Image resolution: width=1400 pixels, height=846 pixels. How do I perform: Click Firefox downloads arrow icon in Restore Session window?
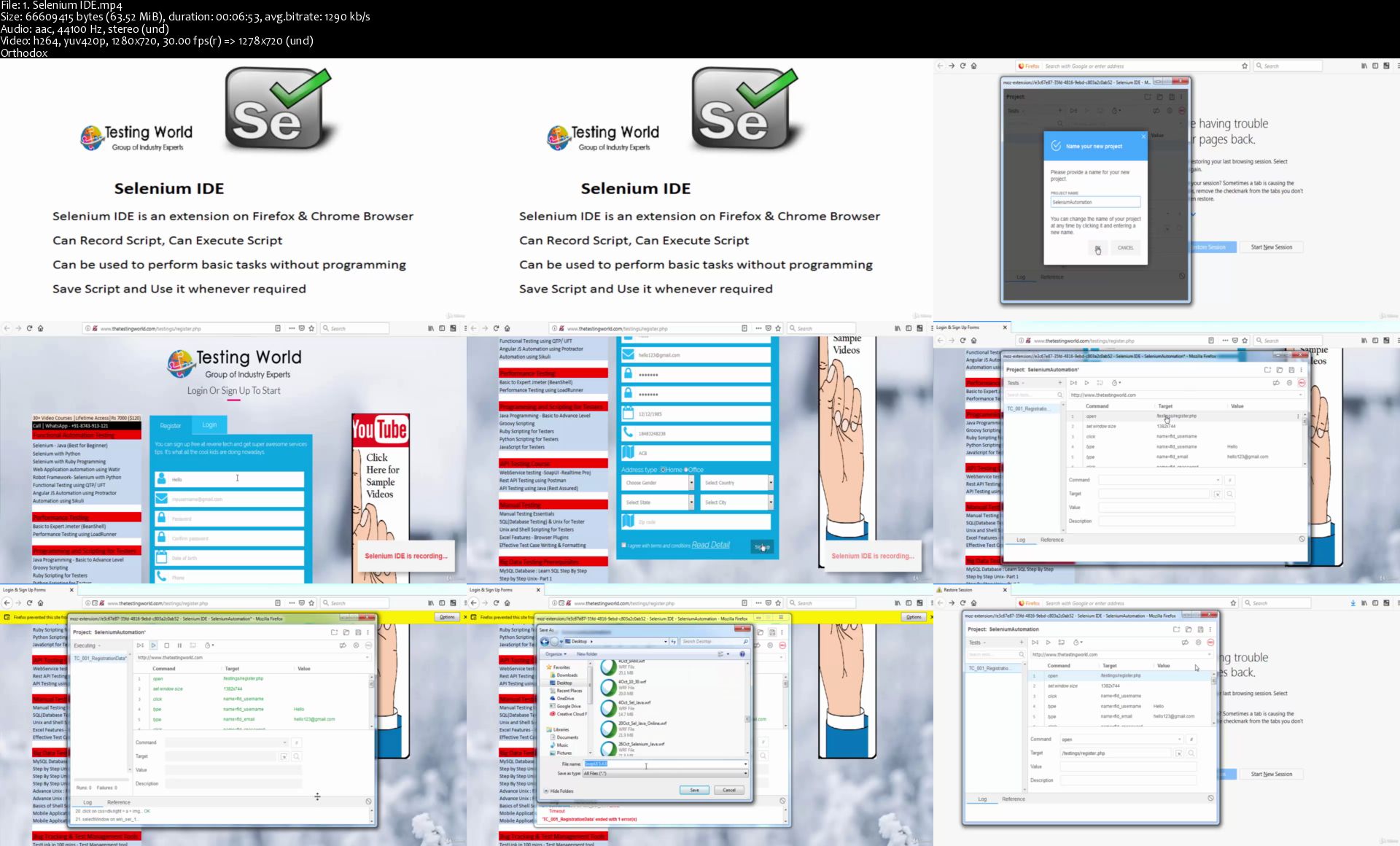point(1353,603)
